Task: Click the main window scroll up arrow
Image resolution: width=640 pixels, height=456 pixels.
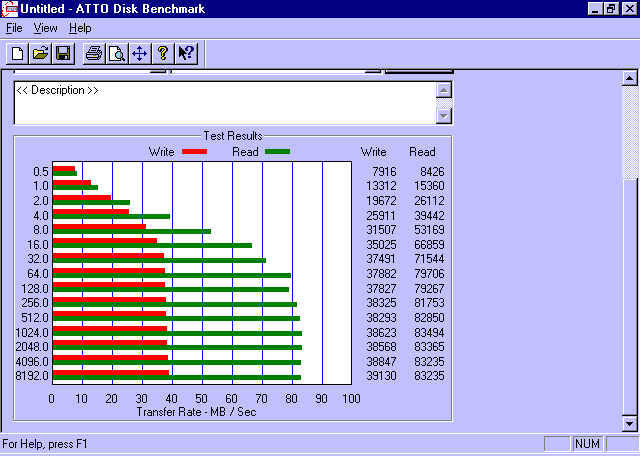Action: [630, 78]
